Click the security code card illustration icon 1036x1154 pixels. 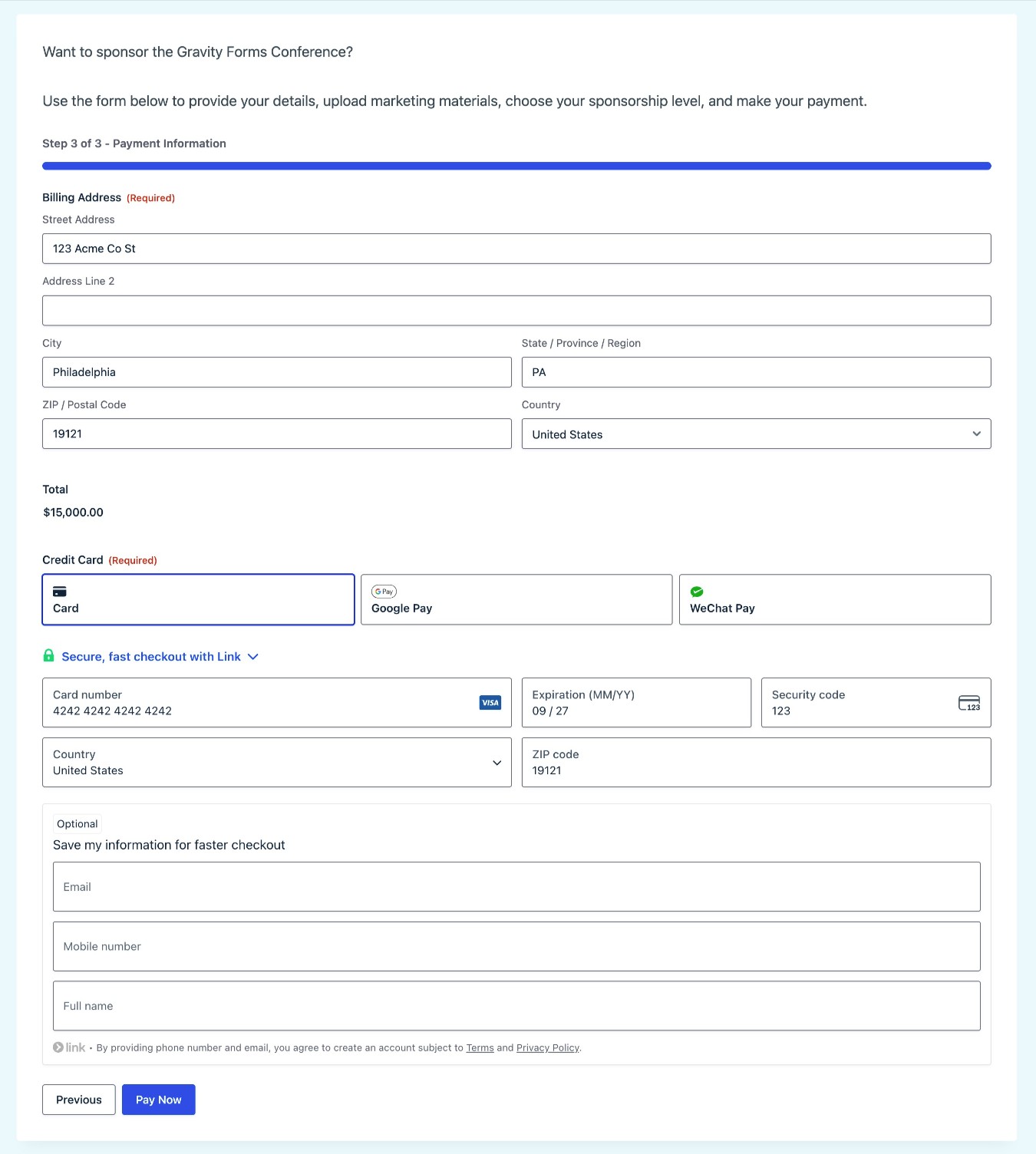(968, 702)
